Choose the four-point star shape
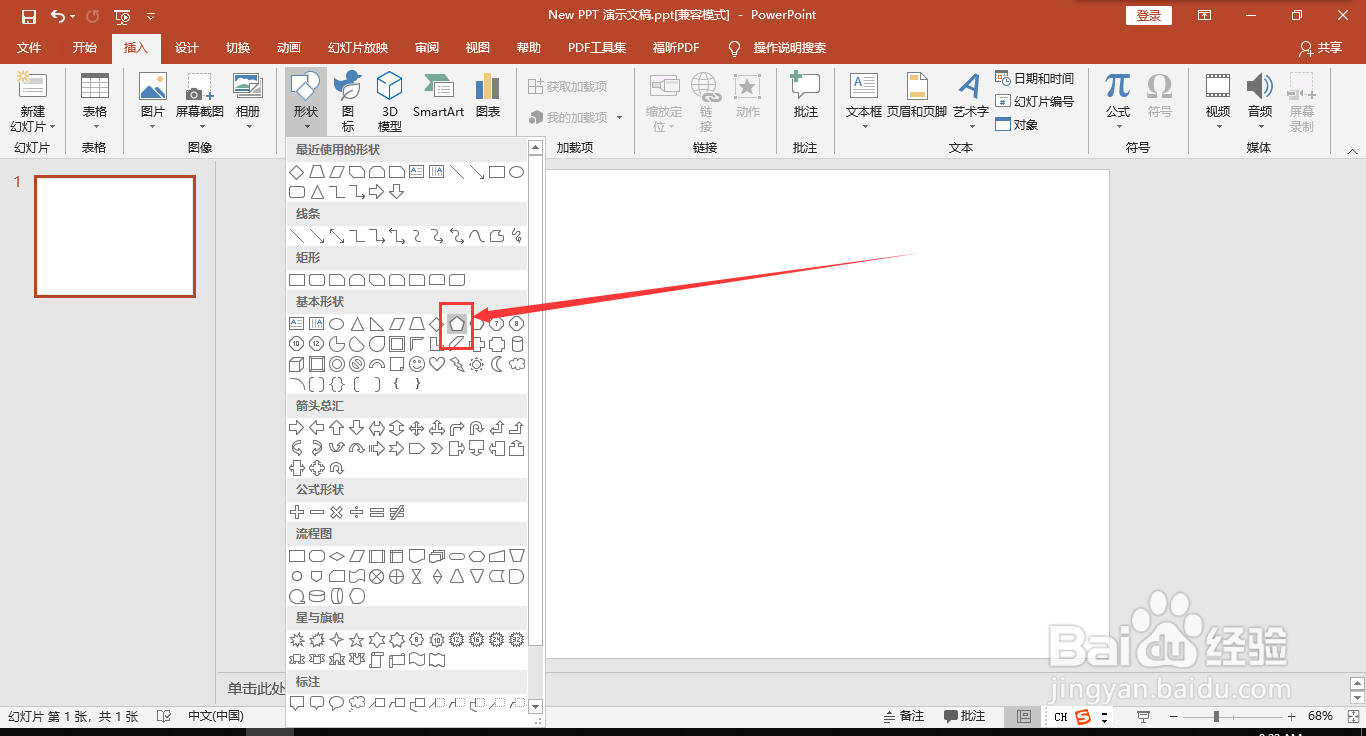This screenshot has height=736, width=1366. [x=337, y=639]
